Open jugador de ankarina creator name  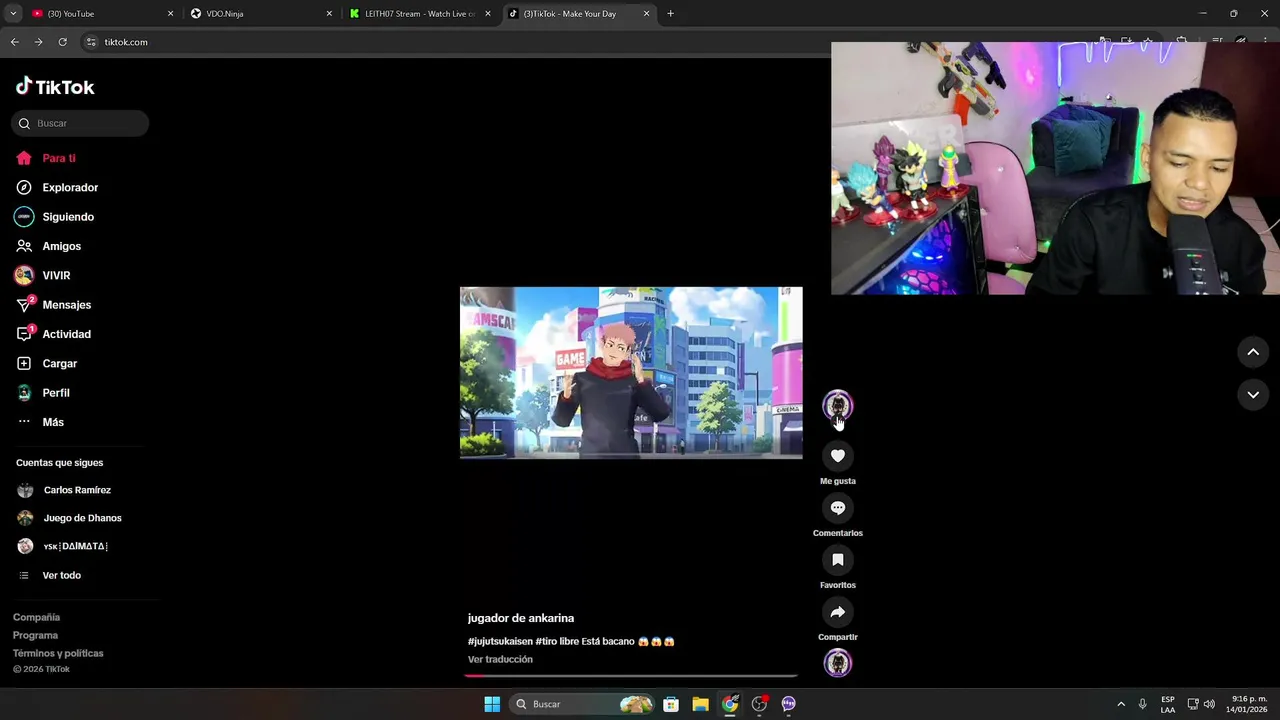tap(521, 618)
